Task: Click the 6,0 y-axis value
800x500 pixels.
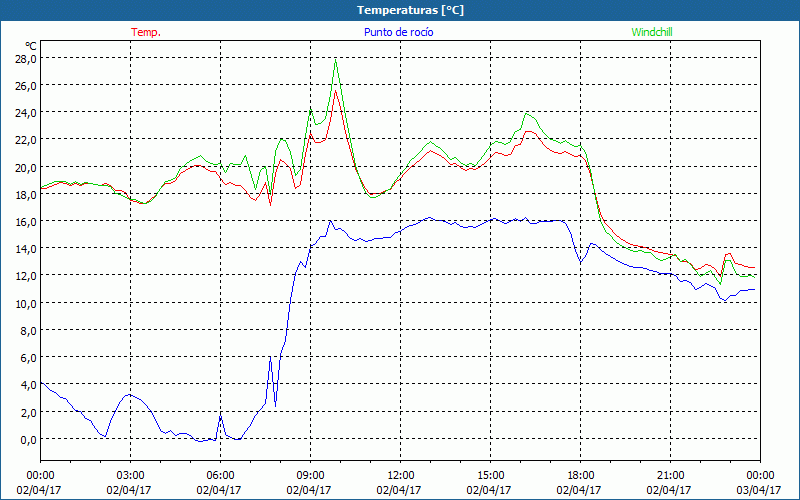Action: (28, 358)
